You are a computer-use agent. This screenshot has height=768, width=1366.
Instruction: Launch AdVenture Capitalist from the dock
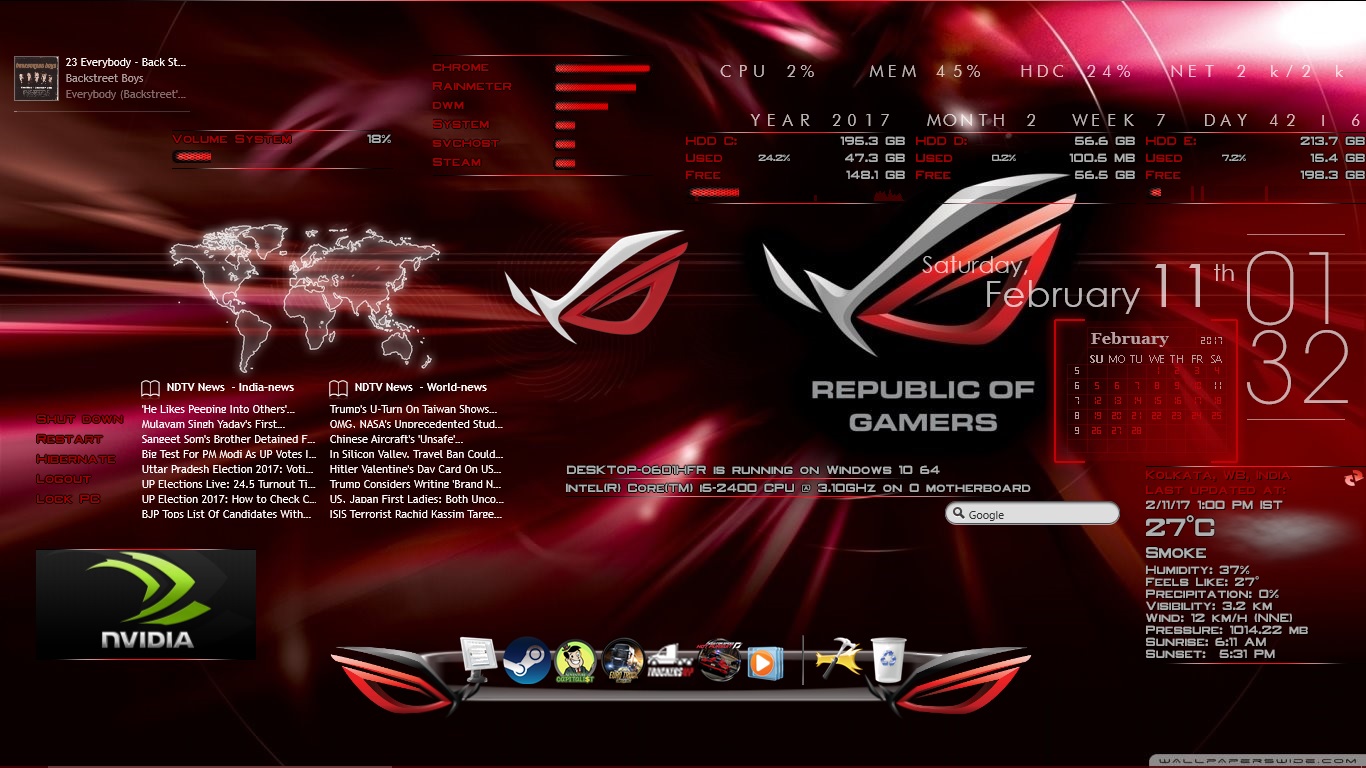[x=575, y=661]
